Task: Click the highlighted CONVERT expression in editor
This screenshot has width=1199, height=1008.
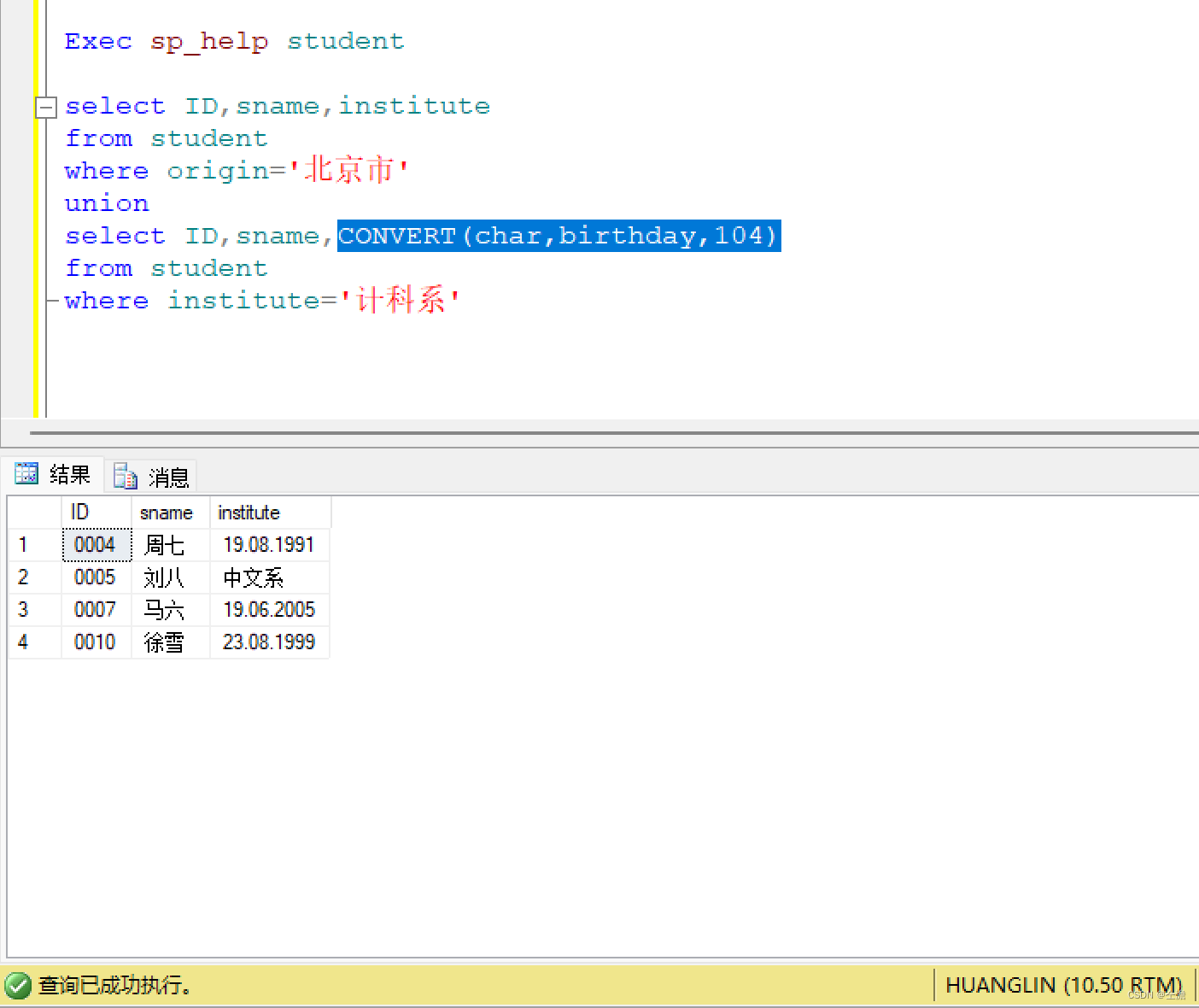Action: click(x=559, y=236)
